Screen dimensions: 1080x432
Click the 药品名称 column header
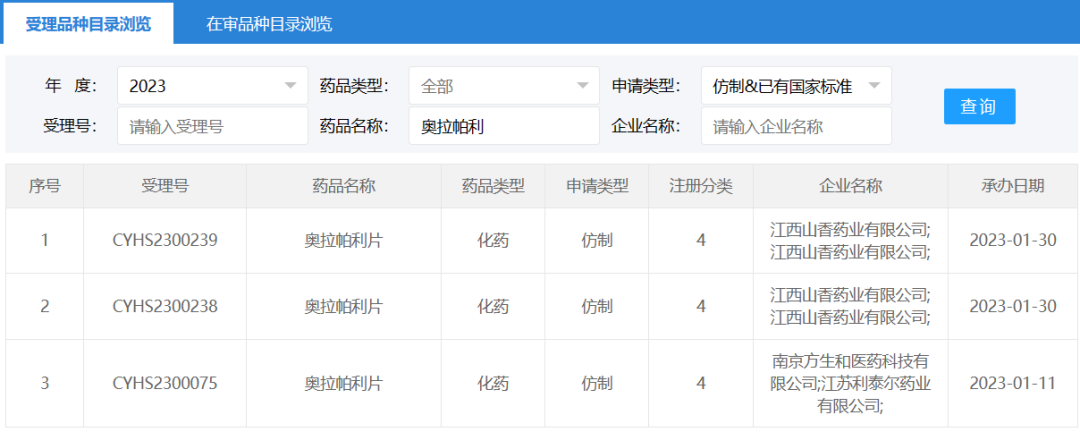tap(344, 186)
